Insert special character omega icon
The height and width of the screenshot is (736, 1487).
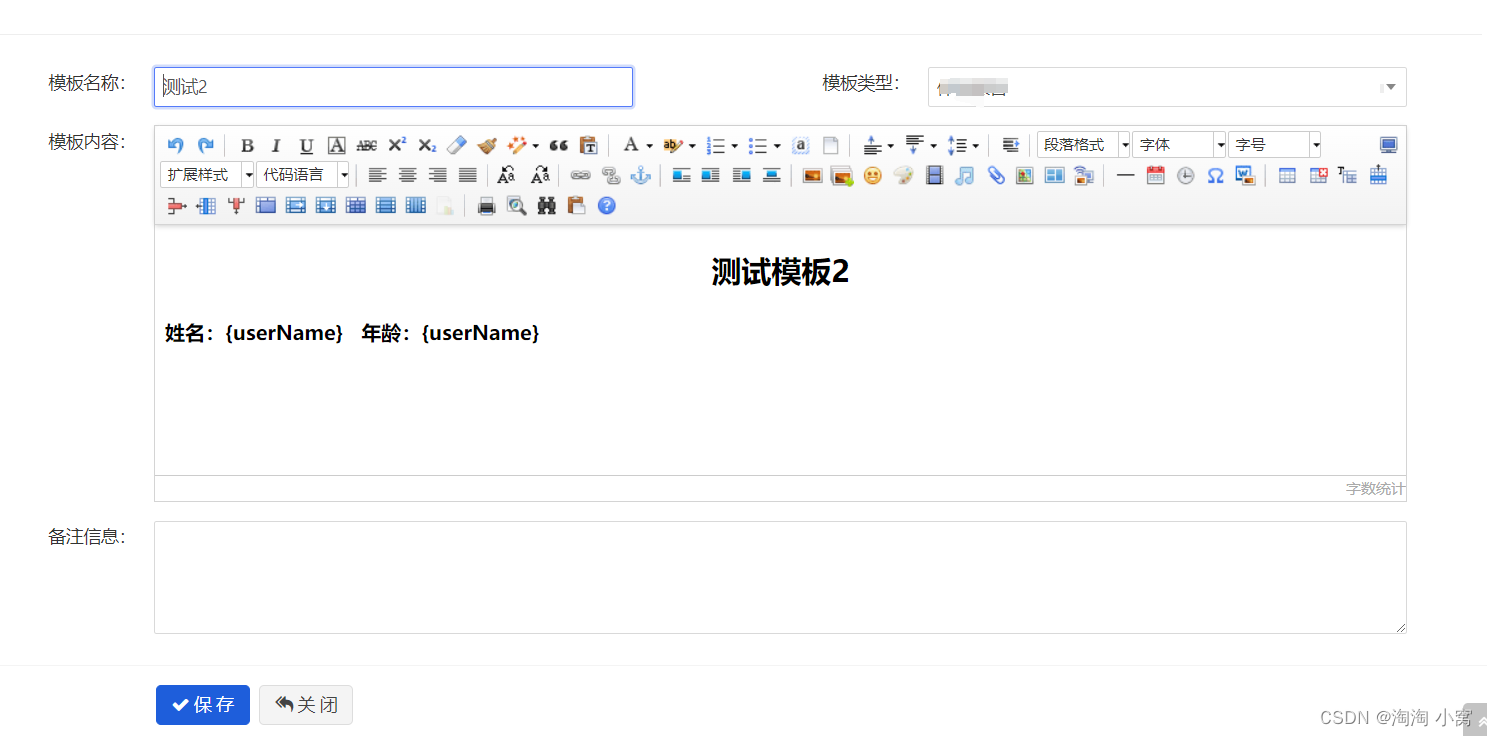point(1215,175)
